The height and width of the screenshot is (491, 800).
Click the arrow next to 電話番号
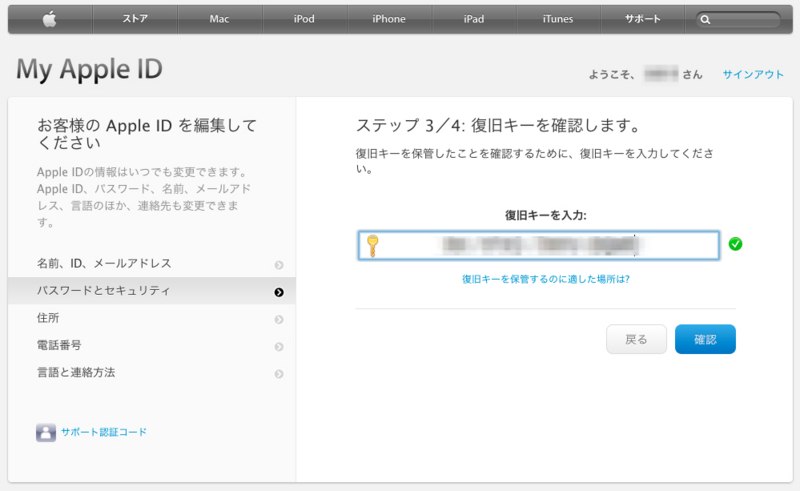[x=279, y=347]
